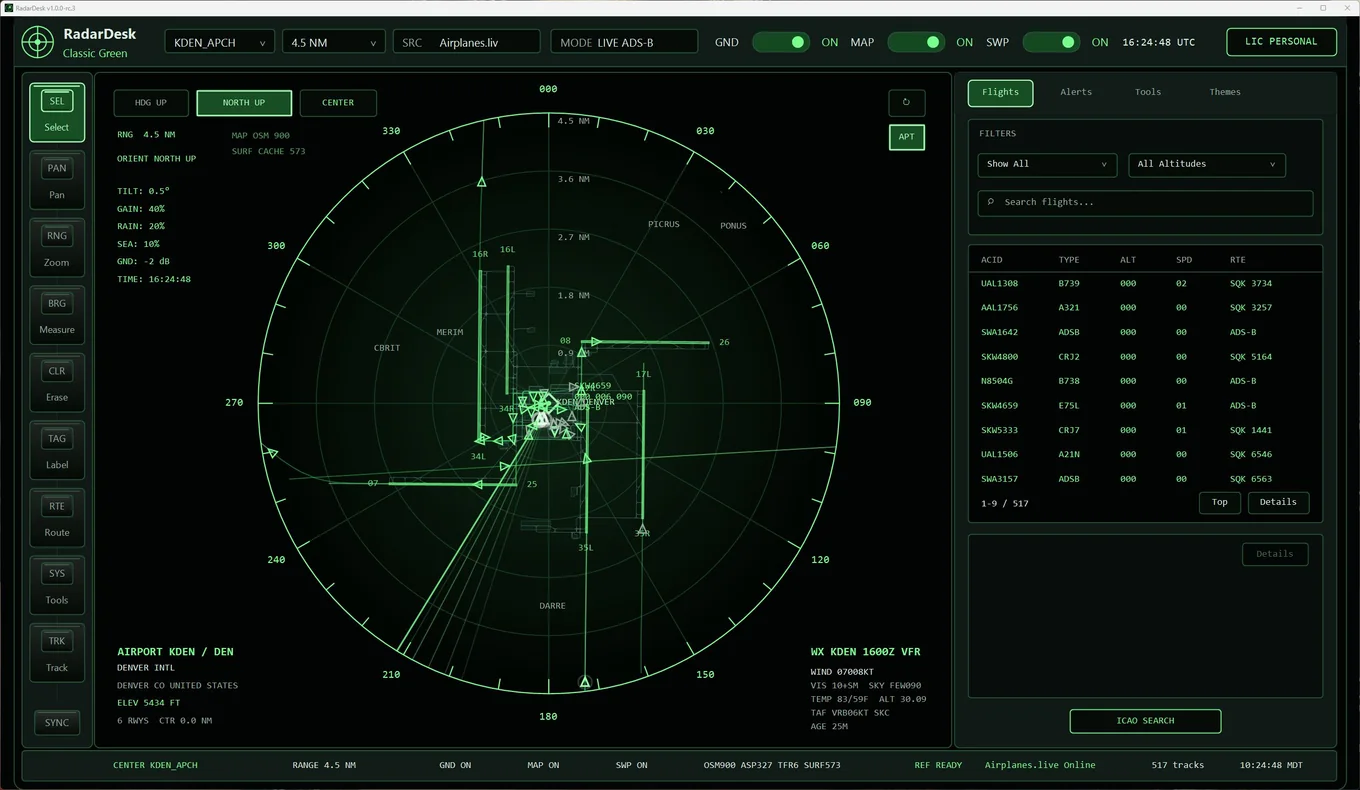Click the PONUS waypoint label
Screen dimensions: 1360x790
733,226
